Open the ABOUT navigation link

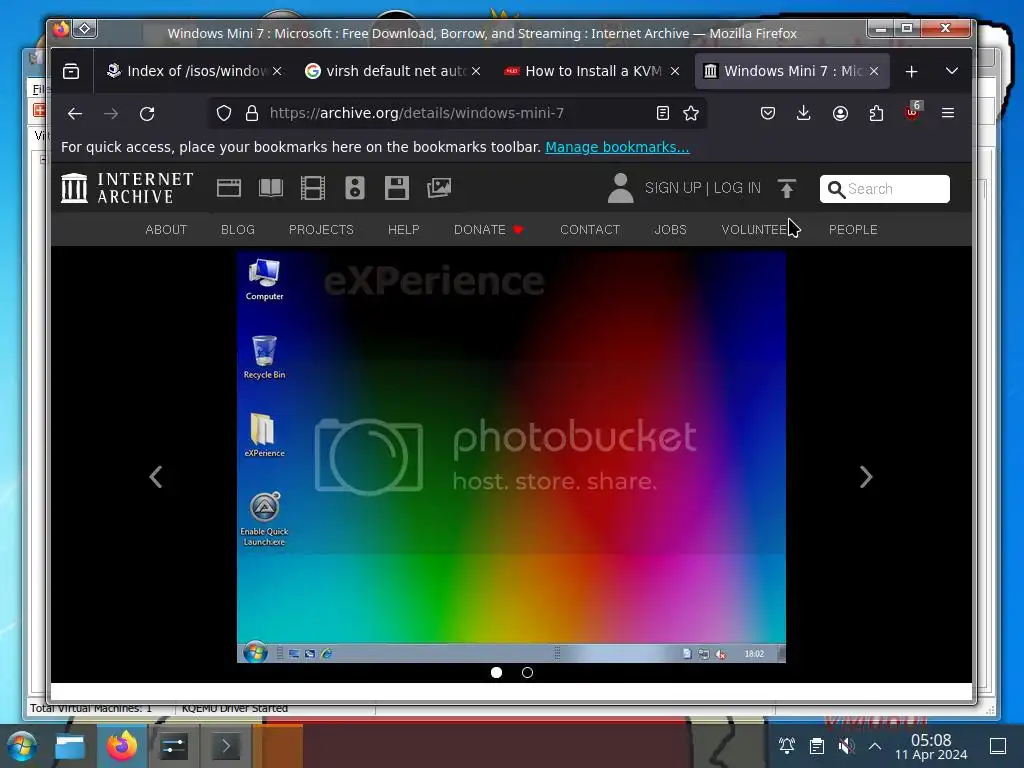[166, 230]
